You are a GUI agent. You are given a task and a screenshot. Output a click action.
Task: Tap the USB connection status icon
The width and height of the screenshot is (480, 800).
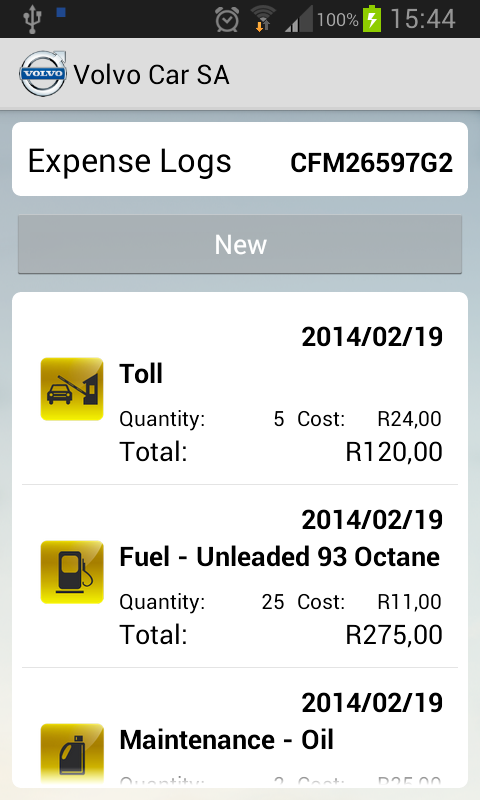33,19
